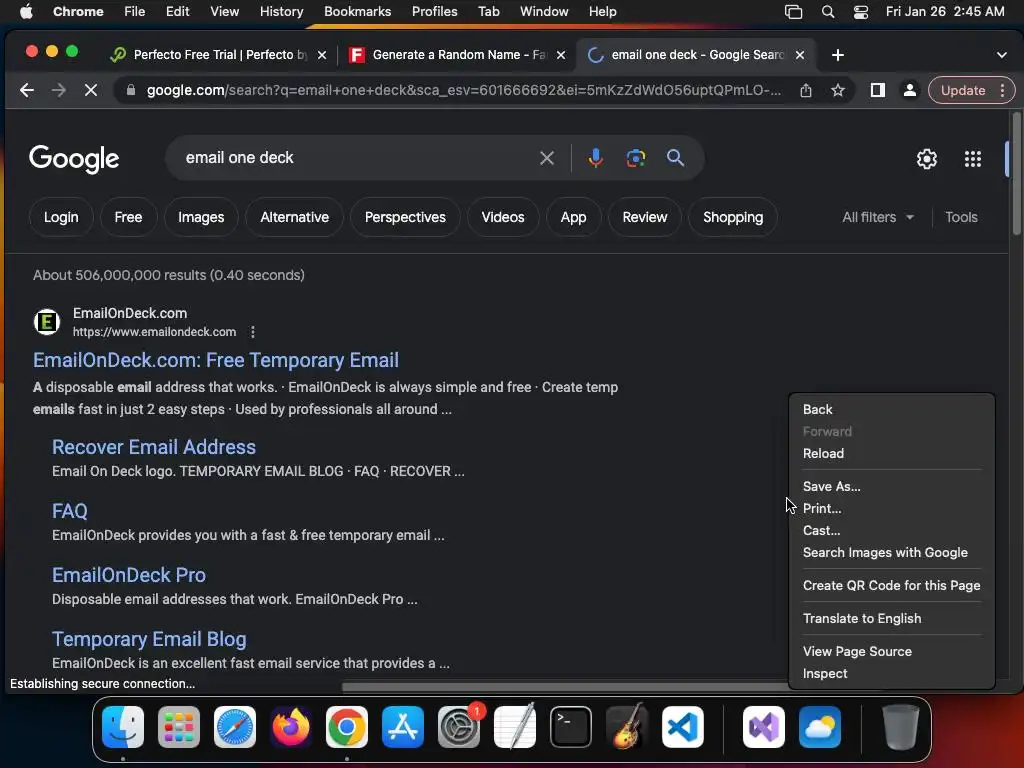The width and height of the screenshot is (1024, 768).
Task: Bookmark this page with the star icon
Action: pyautogui.click(x=838, y=90)
